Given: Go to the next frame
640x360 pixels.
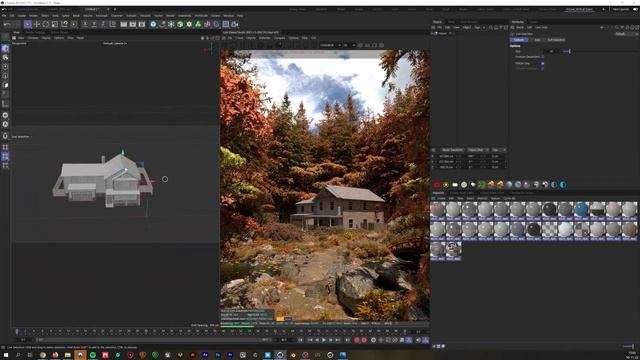Looking at the screenshot, I should (x=331, y=340).
